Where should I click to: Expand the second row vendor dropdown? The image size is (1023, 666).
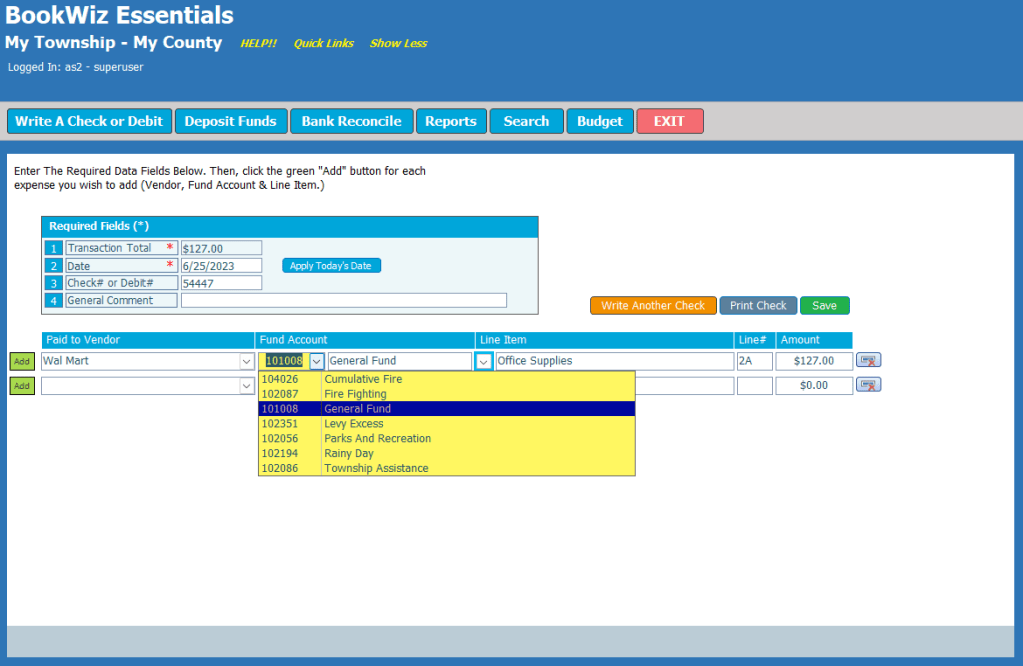point(246,386)
